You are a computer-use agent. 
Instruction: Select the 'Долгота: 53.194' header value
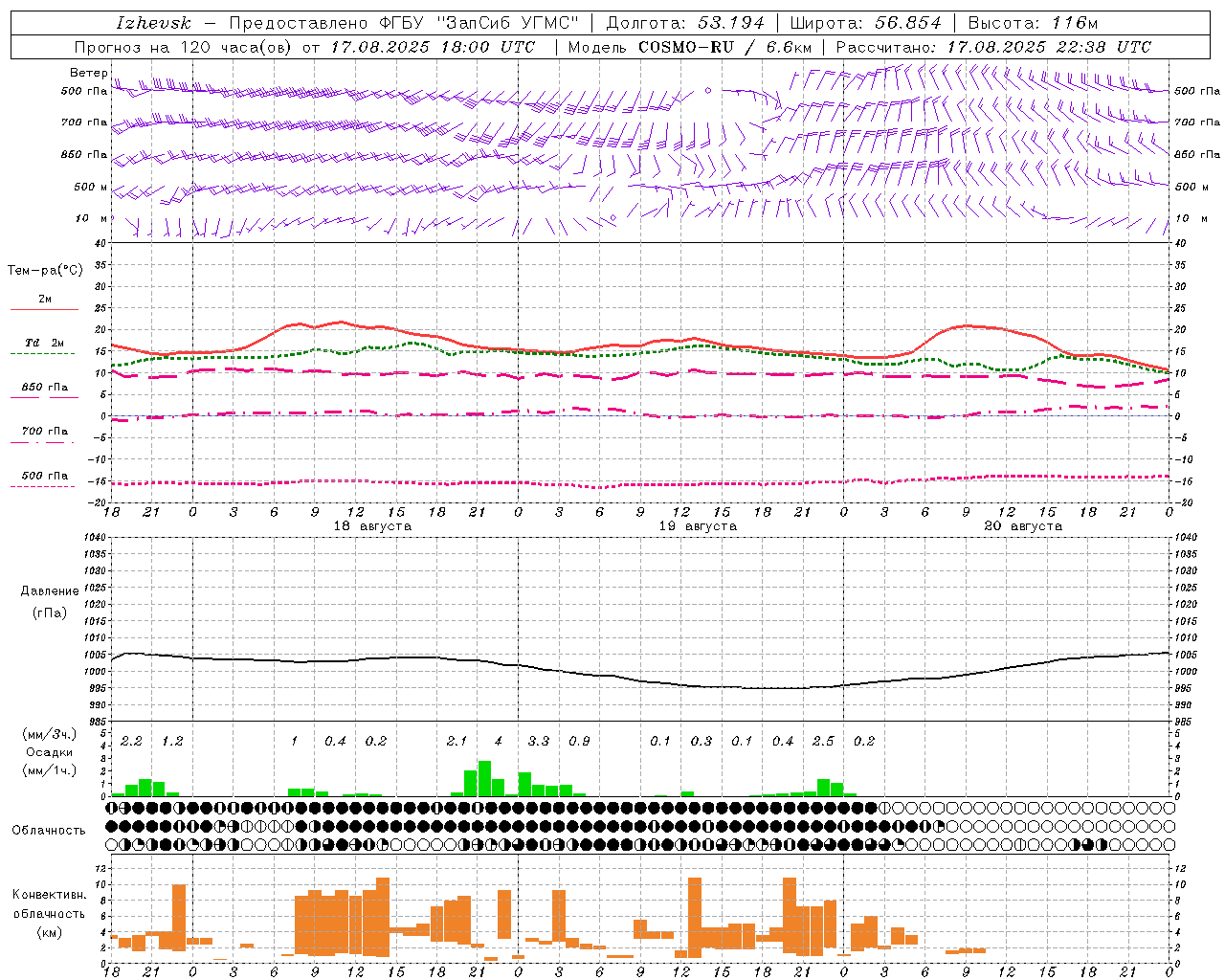[x=685, y=23]
